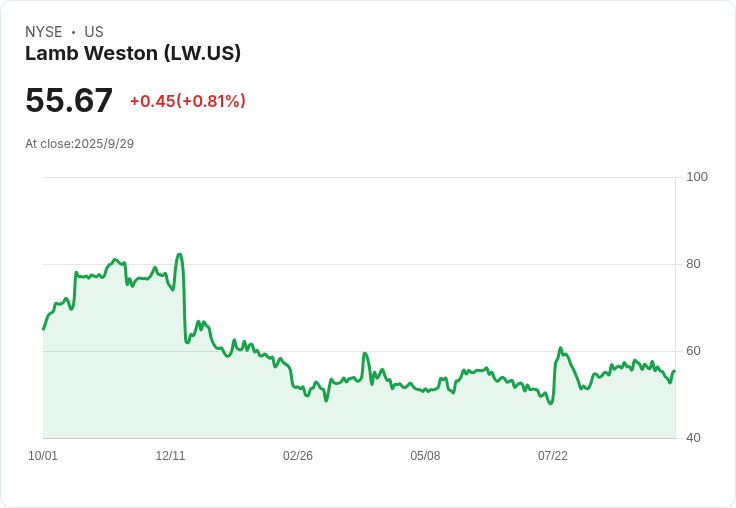The width and height of the screenshot is (736, 508).
Task: Click the December price peak on chart
Action: point(179,255)
